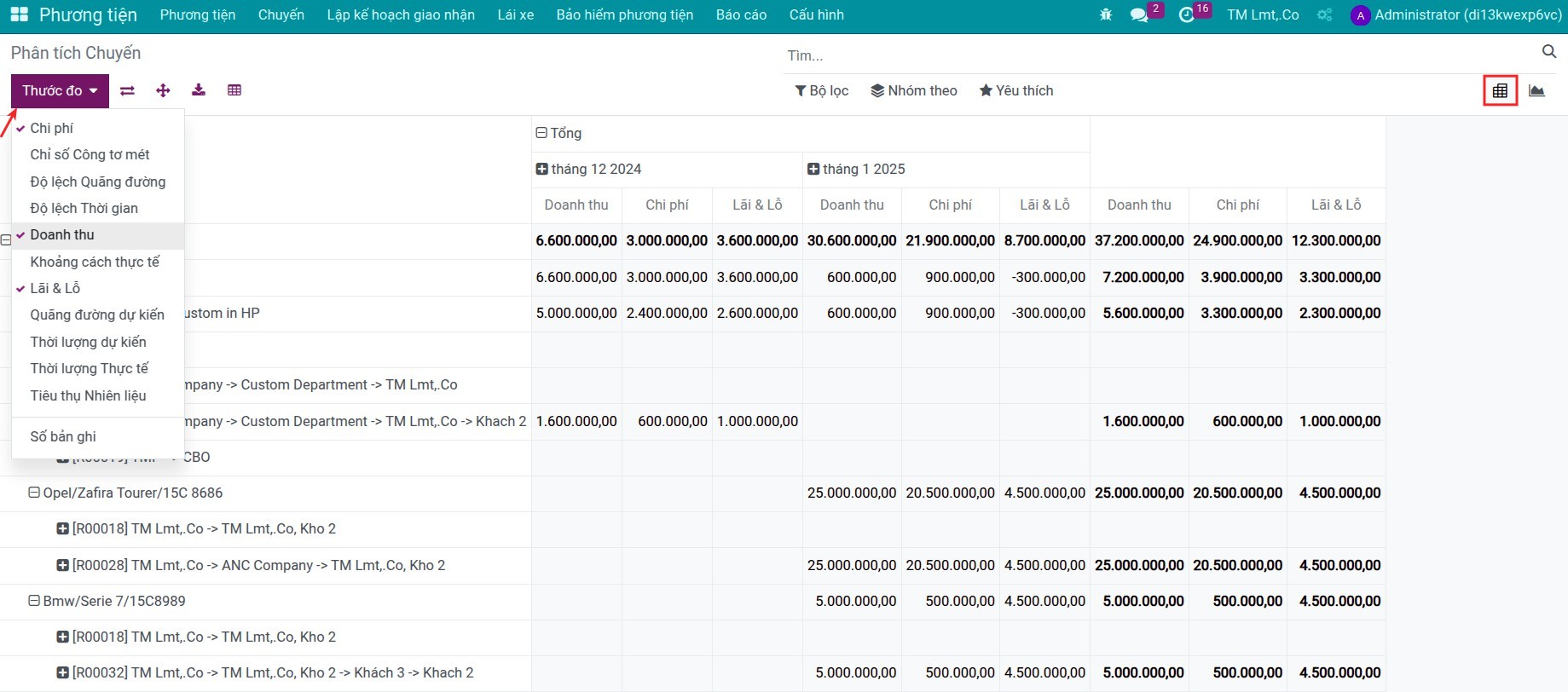
Task: Enable Độ lệch Quãng đường measure
Action: pos(98,182)
